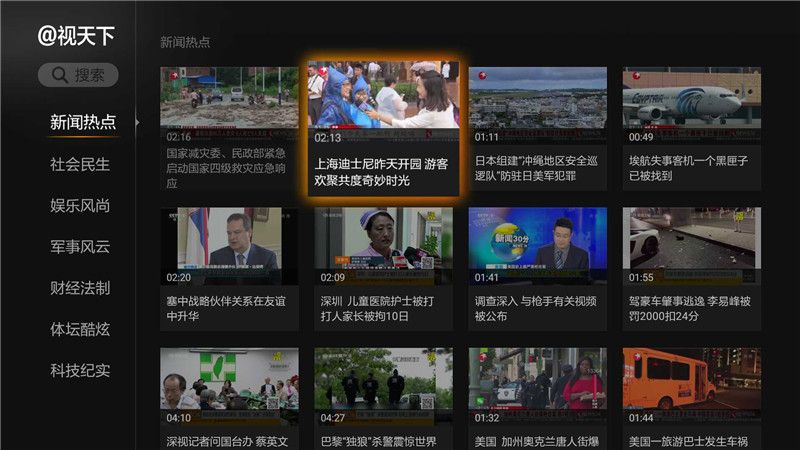The height and width of the screenshot is (450, 800).
Task: Click channel logo on EgyptAir video thumbnail
Action: coord(636,76)
